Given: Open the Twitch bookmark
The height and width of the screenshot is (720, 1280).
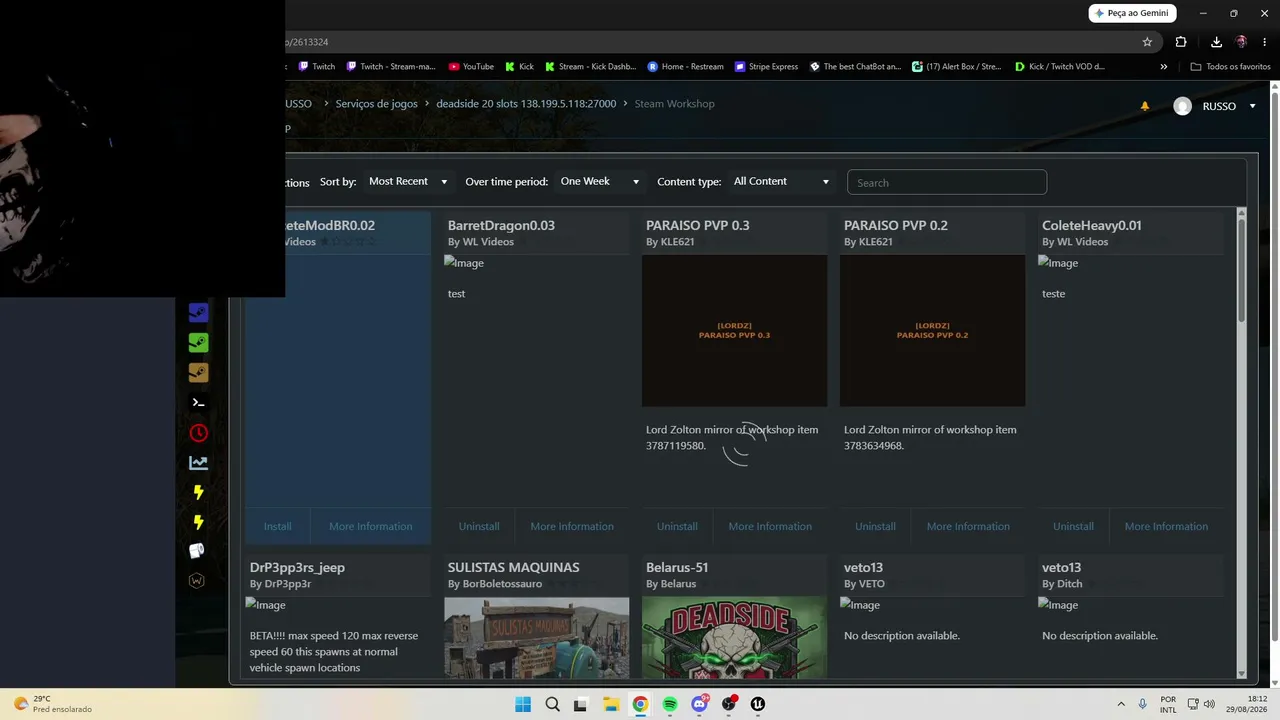Looking at the screenshot, I should [x=317, y=67].
